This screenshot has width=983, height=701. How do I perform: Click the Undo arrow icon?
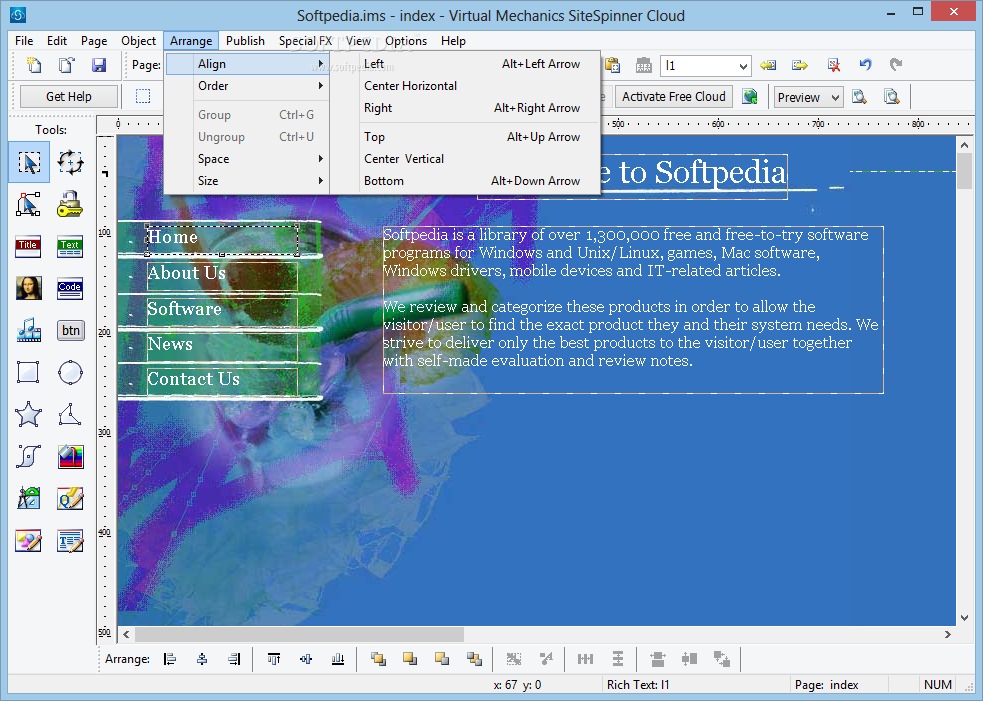click(865, 65)
